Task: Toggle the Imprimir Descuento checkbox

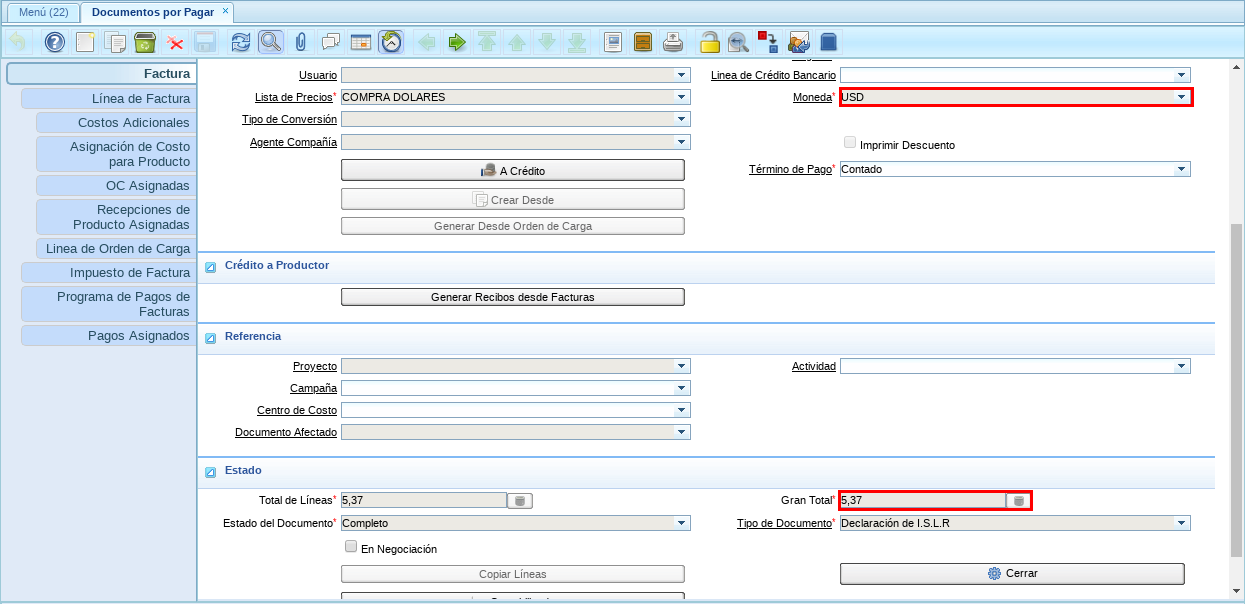Action: click(850, 143)
